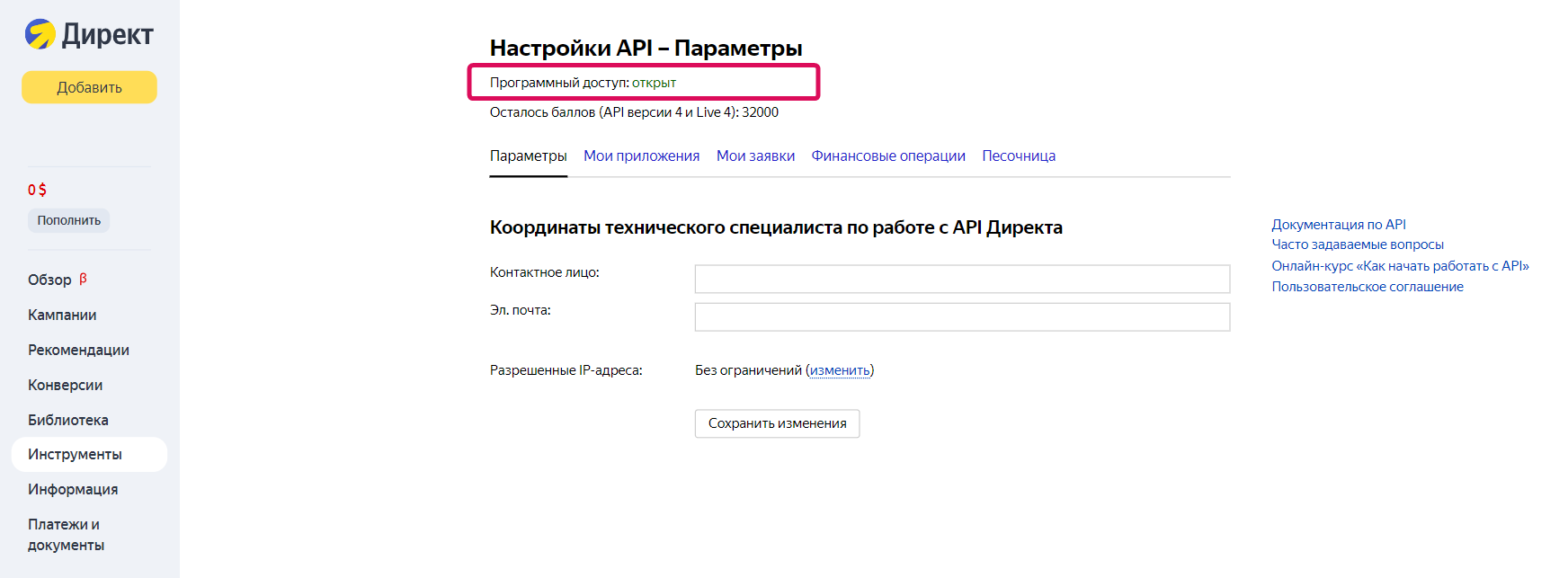Open Библиотека in the sidebar
The width and height of the screenshot is (1568, 578).
coord(67,420)
